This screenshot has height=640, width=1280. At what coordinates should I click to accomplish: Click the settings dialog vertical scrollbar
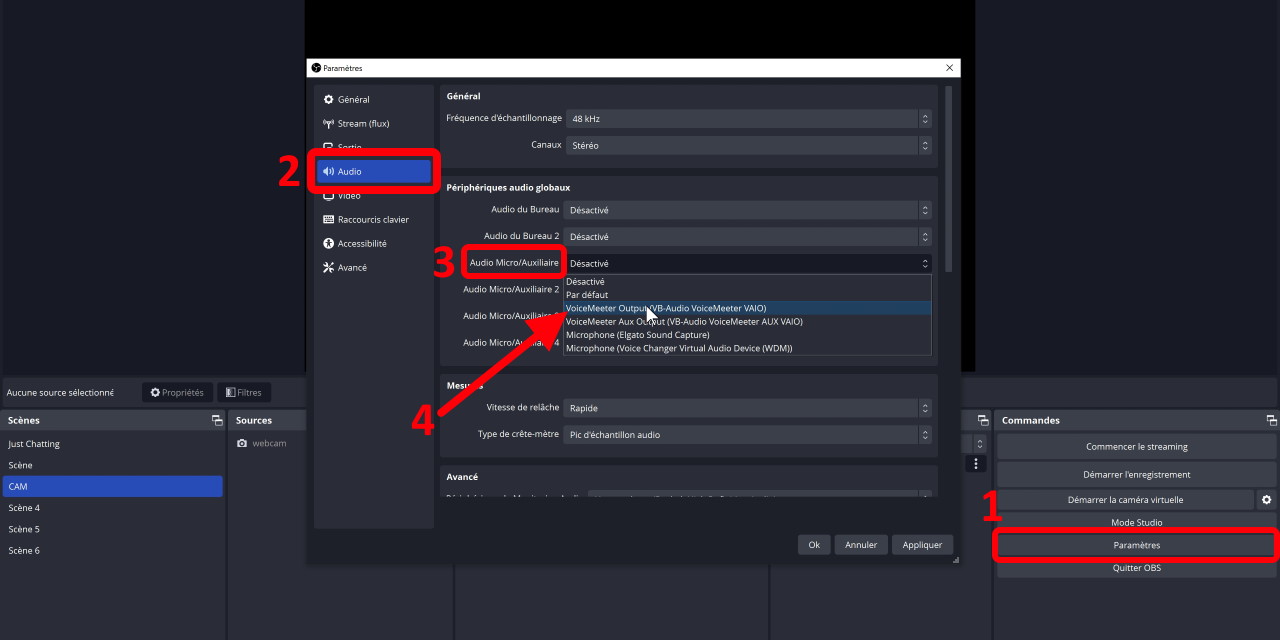point(948,180)
